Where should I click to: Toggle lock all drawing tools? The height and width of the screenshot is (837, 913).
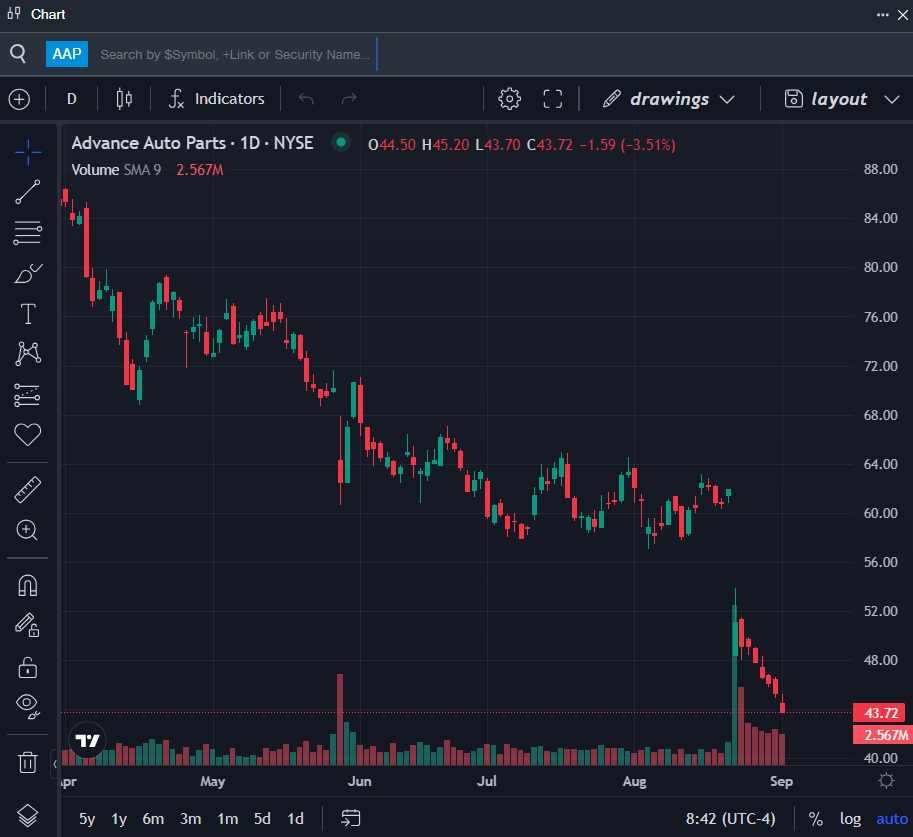[28, 666]
